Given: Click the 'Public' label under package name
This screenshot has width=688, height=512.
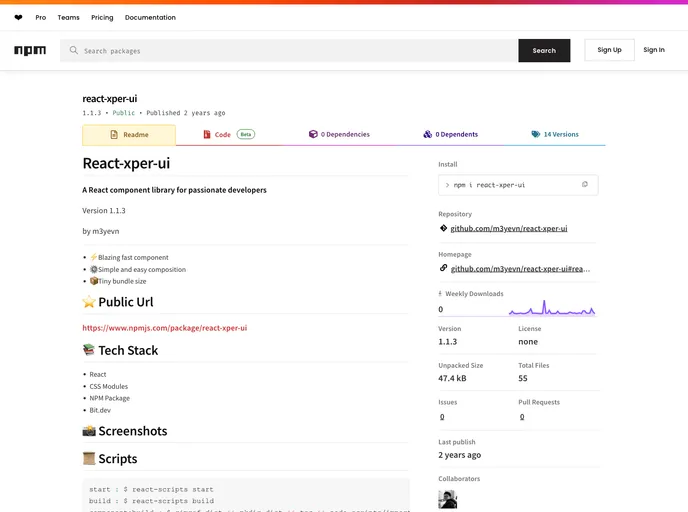Looking at the screenshot, I should coord(124,113).
